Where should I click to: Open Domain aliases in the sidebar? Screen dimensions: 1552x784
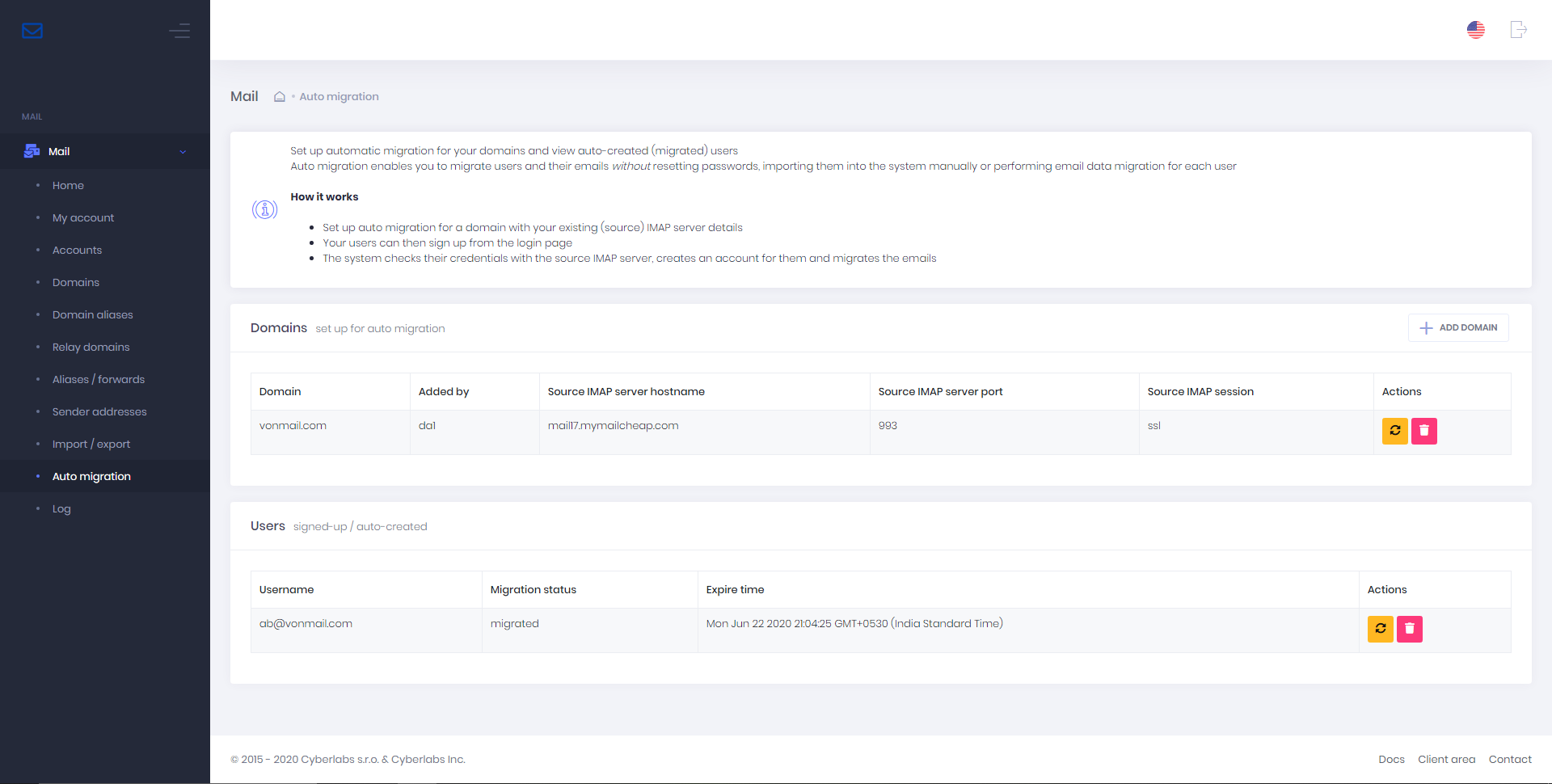click(93, 314)
